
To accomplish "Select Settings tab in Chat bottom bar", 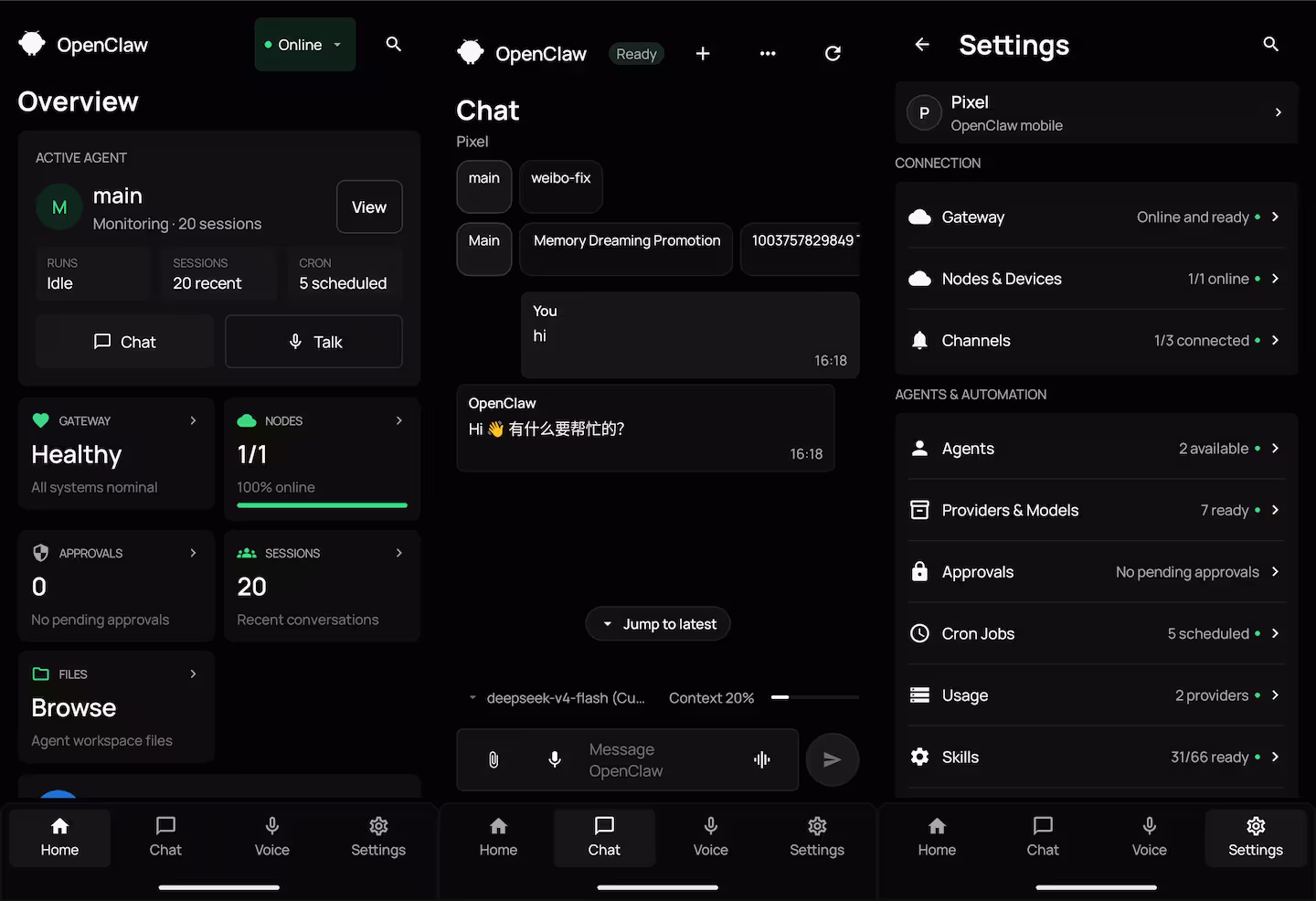I will coord(817,837).
